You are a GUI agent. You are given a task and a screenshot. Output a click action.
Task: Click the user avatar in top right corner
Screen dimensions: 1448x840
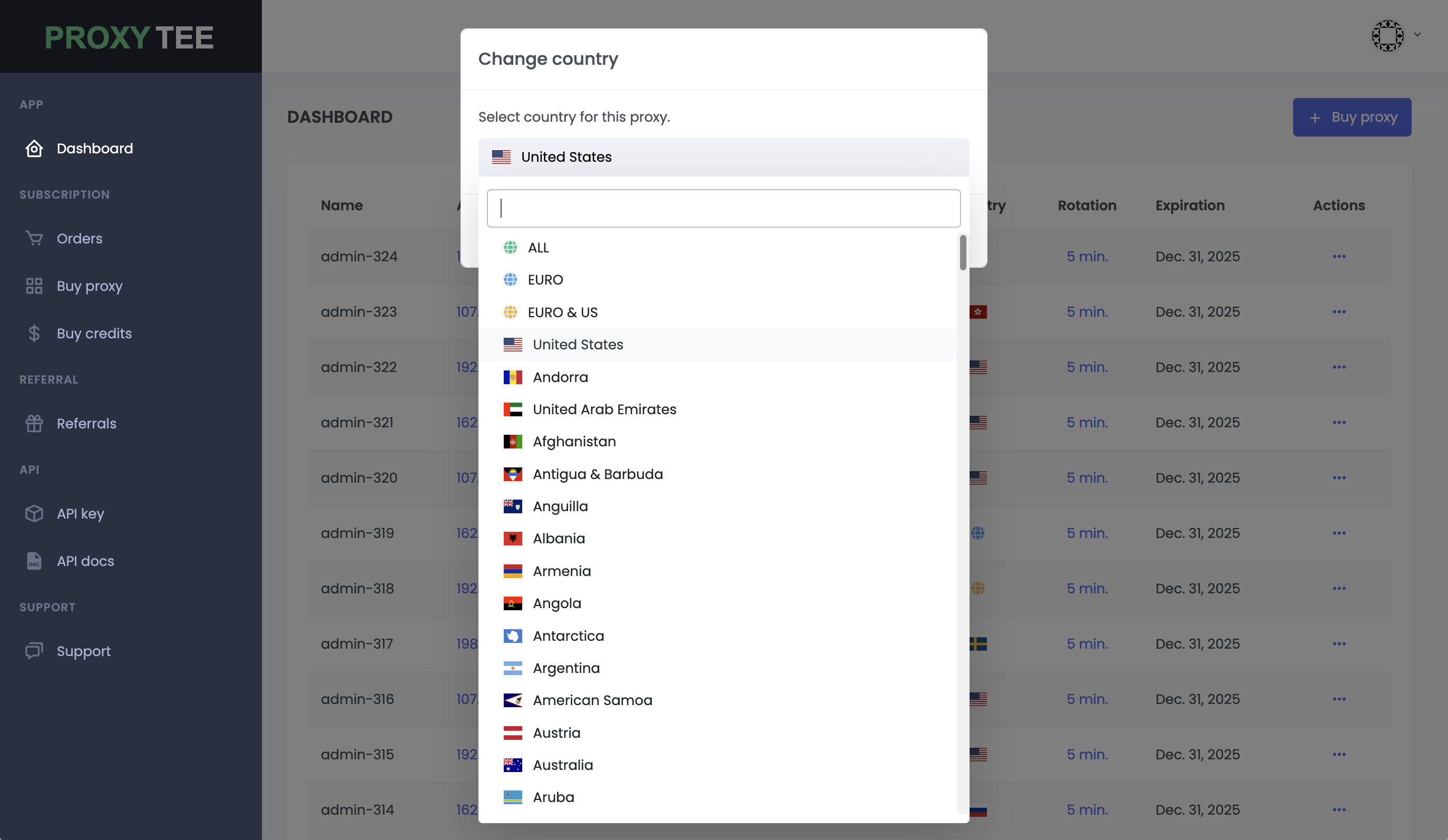click(x=1388, y=36)
